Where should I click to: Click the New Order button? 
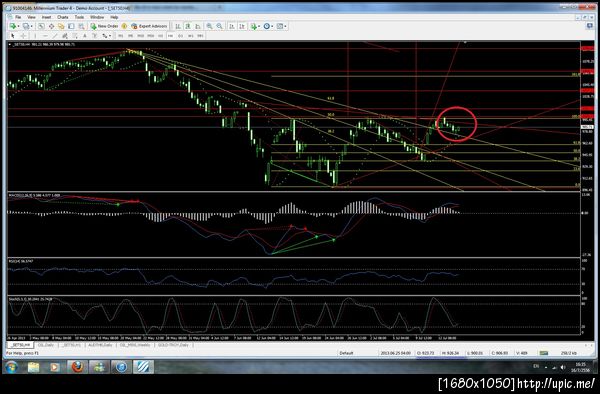point(104,26)
